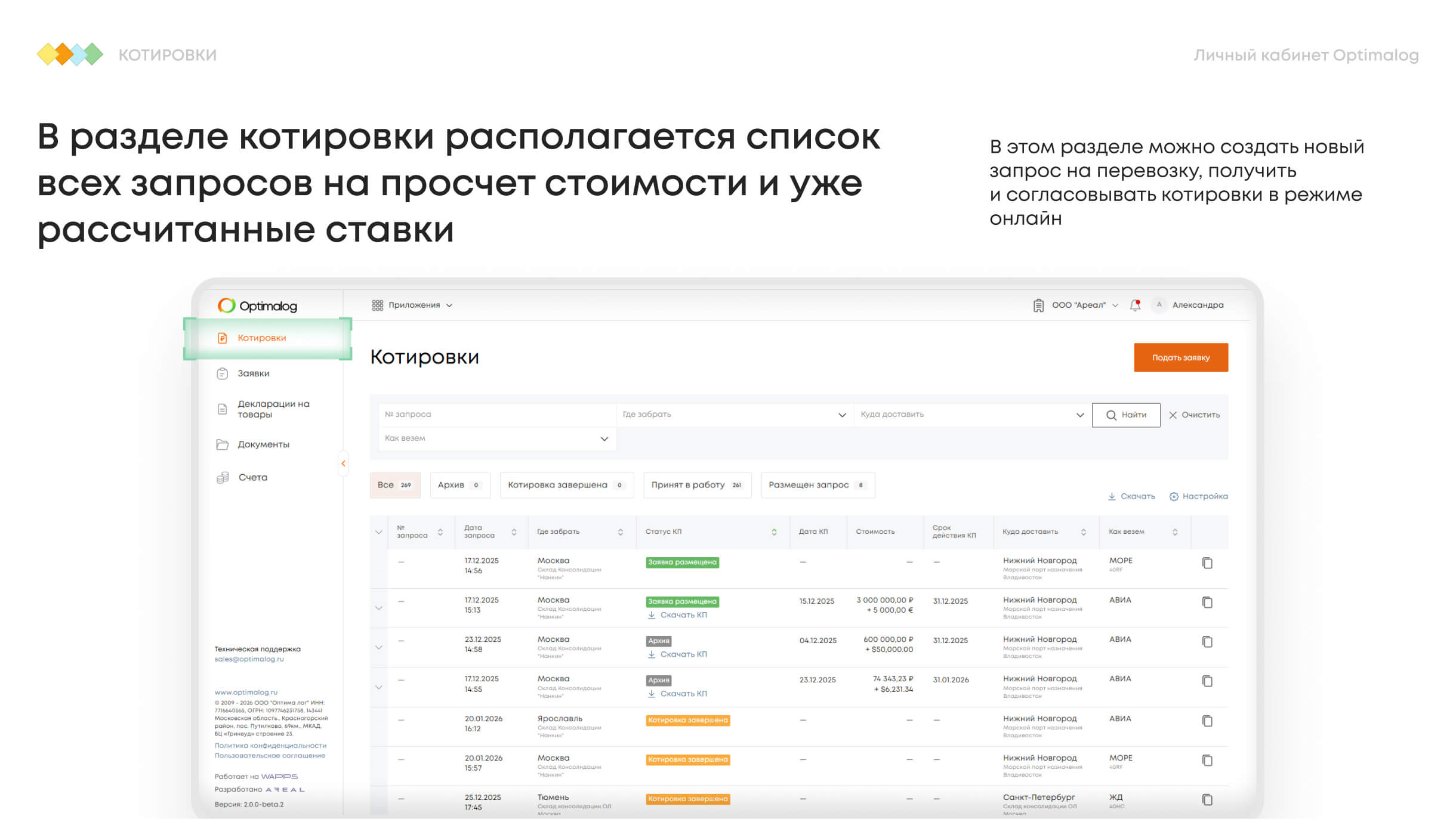Toggle sorting on Дата запроса column

tap(514, 532)
